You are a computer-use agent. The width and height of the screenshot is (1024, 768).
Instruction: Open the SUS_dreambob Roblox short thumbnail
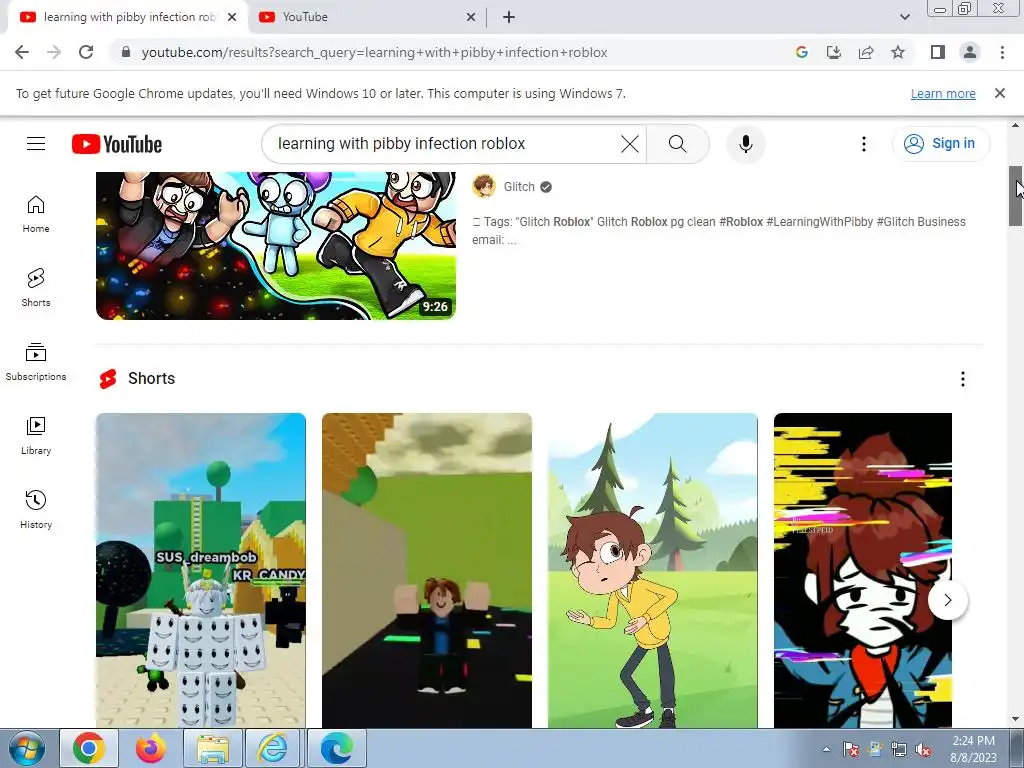click(200, 570)
